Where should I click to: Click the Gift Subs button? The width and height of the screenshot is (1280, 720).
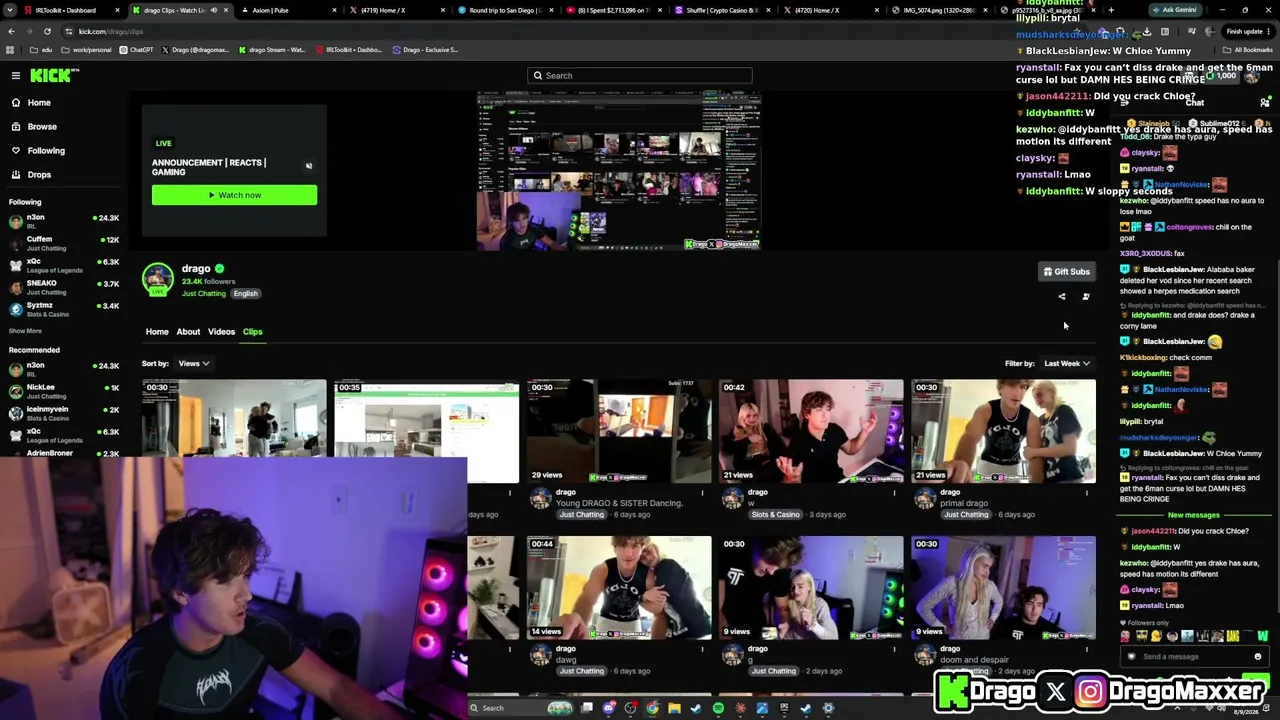(x=1066, y=272)
